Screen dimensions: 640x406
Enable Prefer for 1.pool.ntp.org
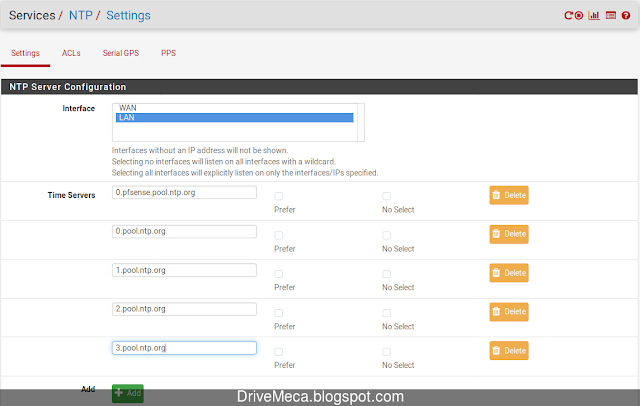(x=279, y=274)
